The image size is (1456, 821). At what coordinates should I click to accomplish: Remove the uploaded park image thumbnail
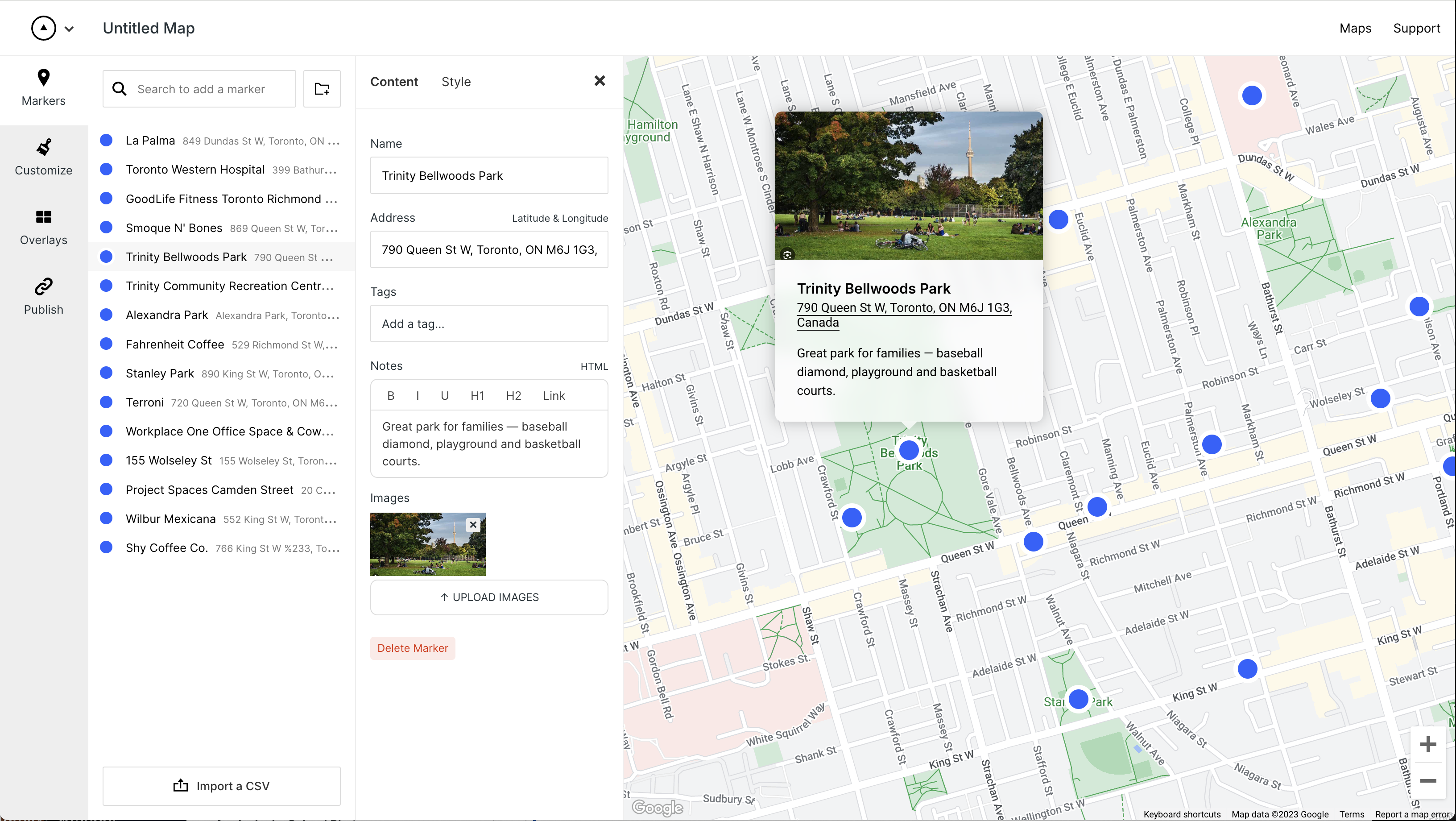coord(473,525)
